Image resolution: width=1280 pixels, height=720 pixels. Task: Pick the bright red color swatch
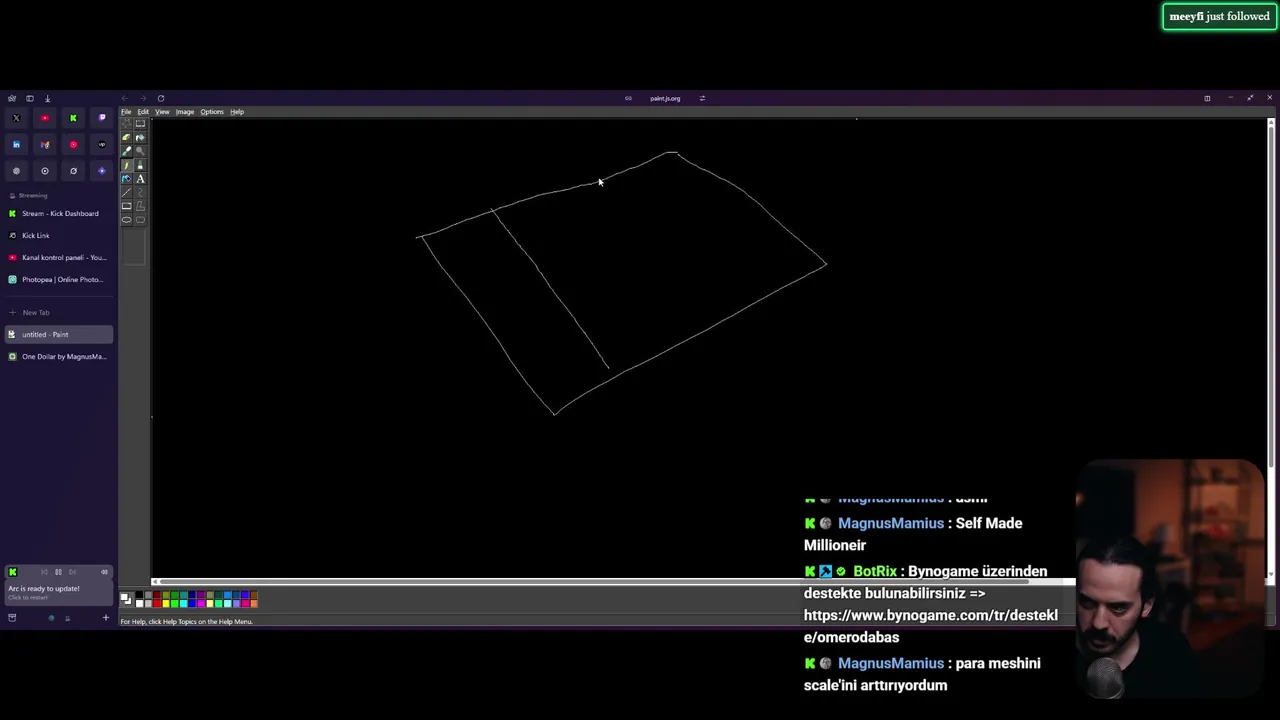(157, 604)
